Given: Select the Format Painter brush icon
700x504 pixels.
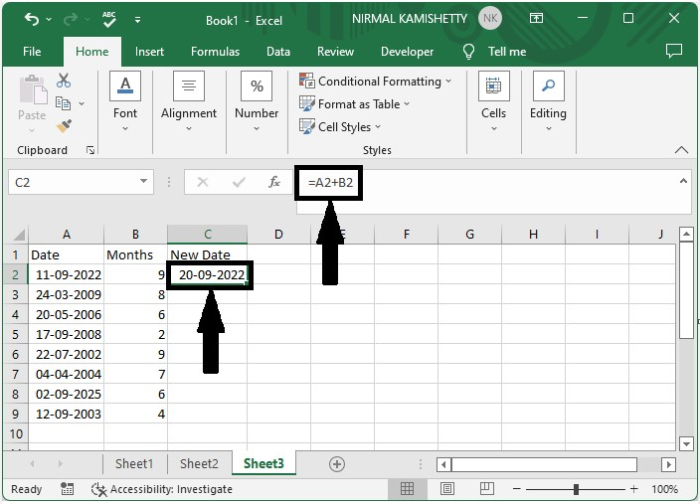Looking at the screenshot, I should [x=63, y=126].
